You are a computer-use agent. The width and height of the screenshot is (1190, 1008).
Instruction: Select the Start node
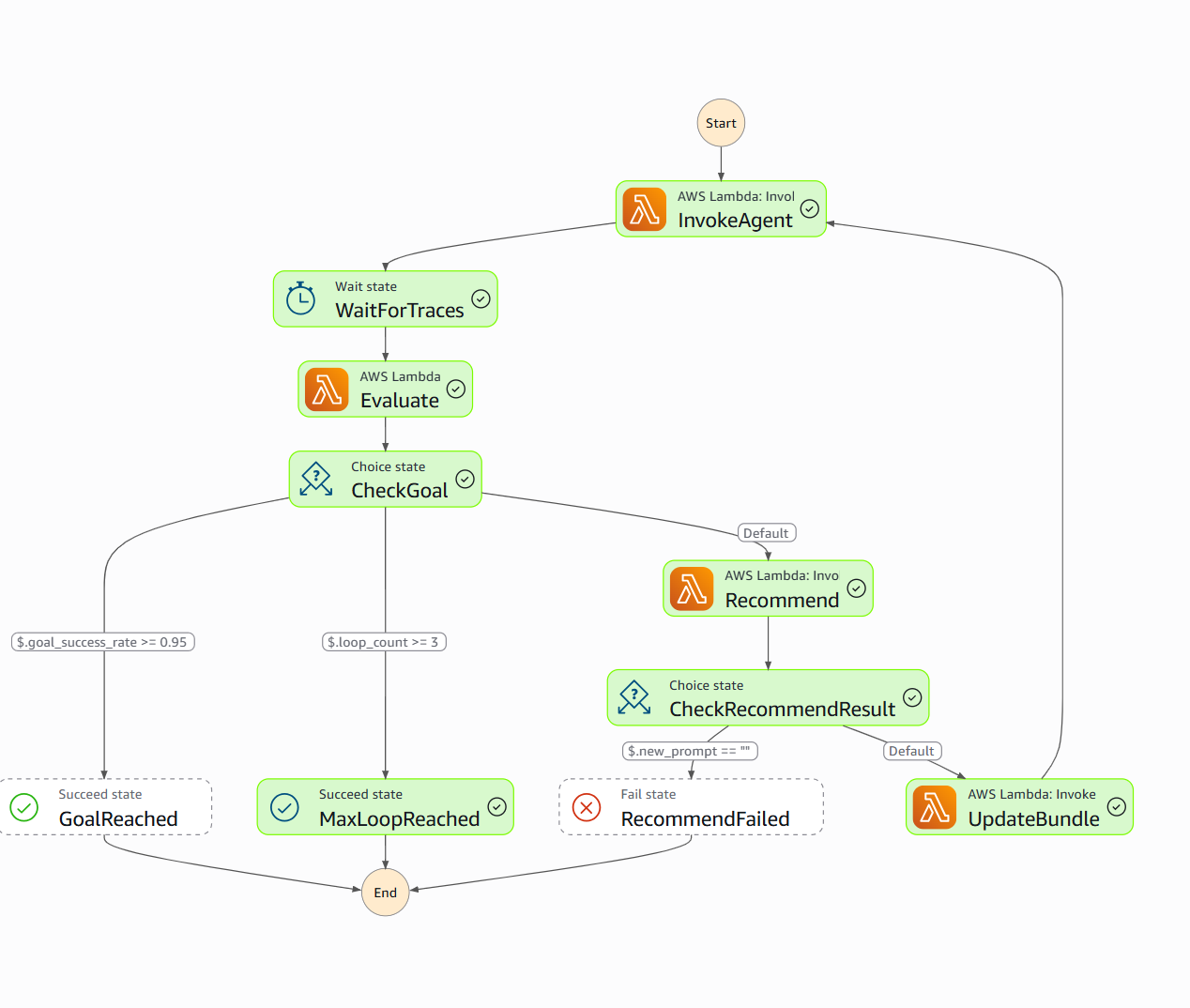point(721,123)
